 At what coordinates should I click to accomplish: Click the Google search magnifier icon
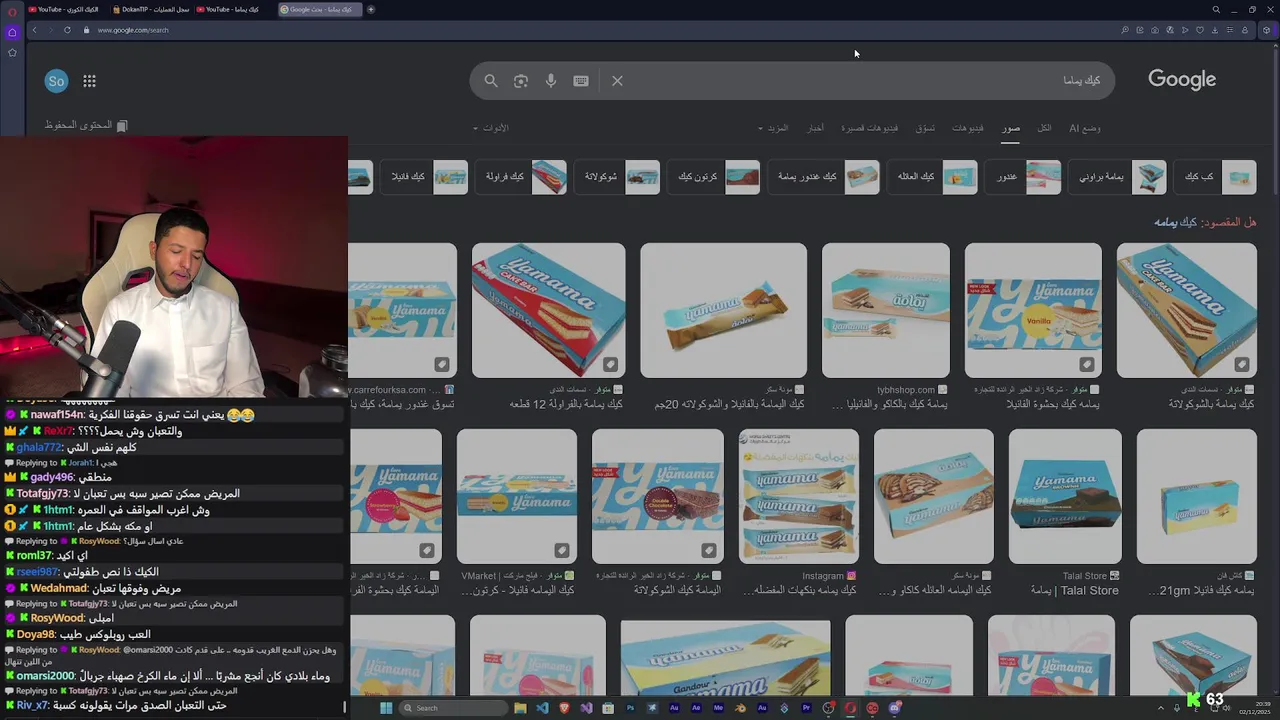tap(491, 81)
